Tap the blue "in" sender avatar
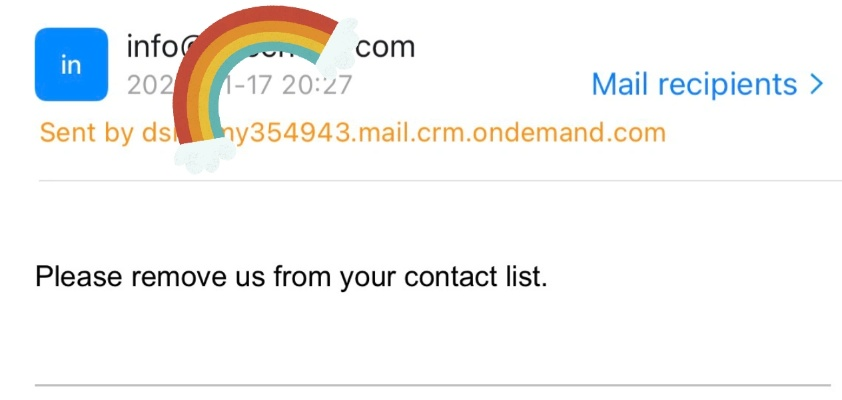This screenshot has height=400, width=842. (x=70, y=65)
